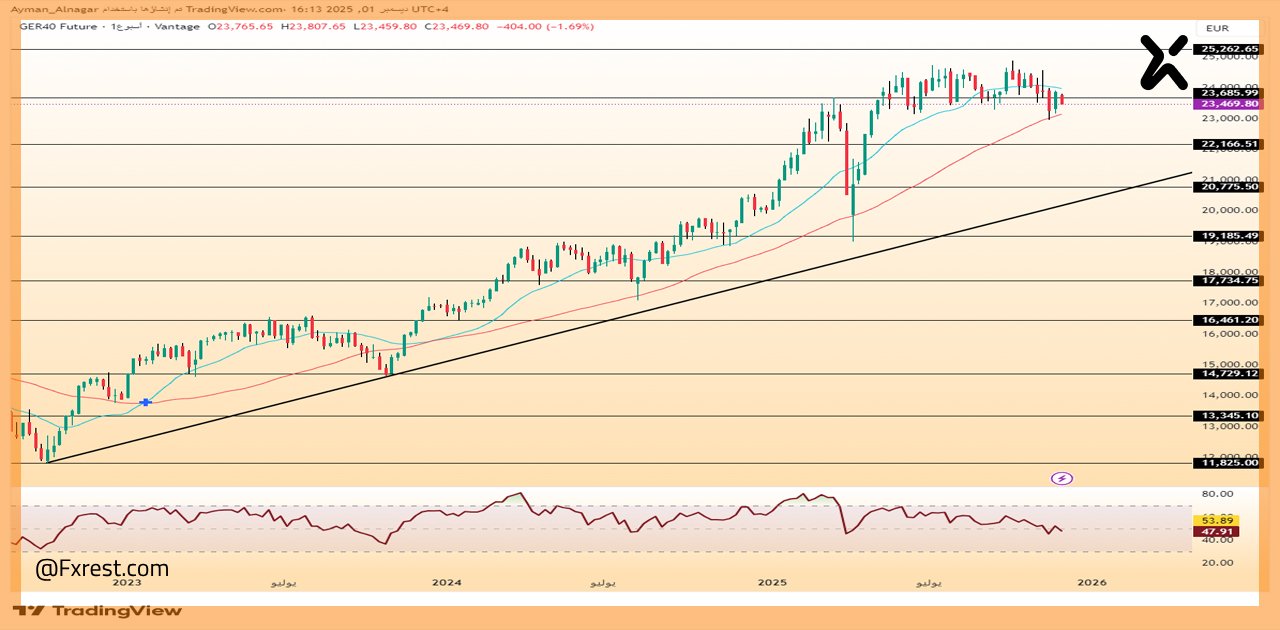Screen dimensions: 1280x630
Task: Click the yellow highlighted RSI value 53.89
Action: click(x=1216, y=520)
